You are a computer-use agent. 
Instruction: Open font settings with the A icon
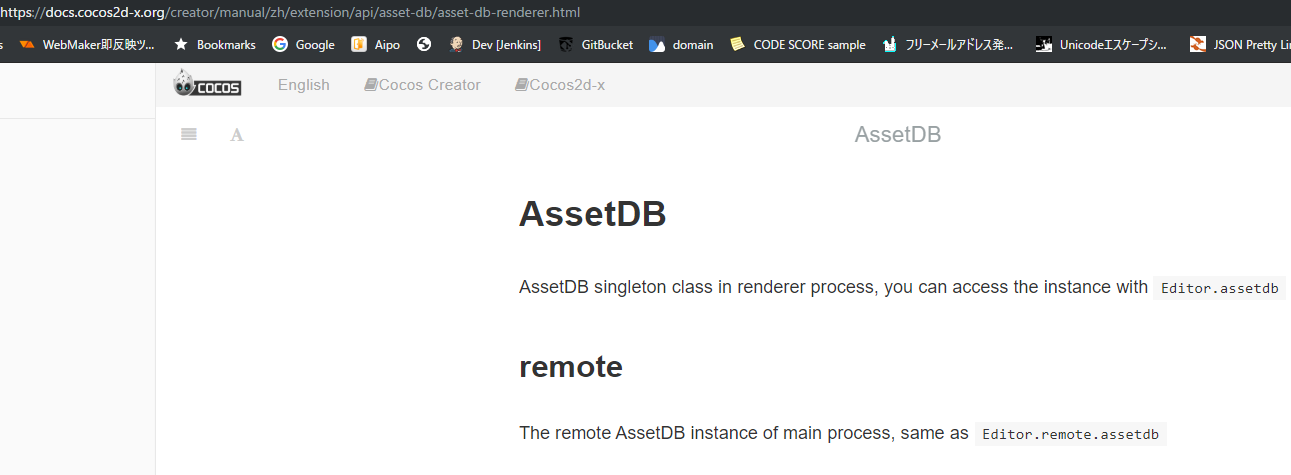coord(237,135)
